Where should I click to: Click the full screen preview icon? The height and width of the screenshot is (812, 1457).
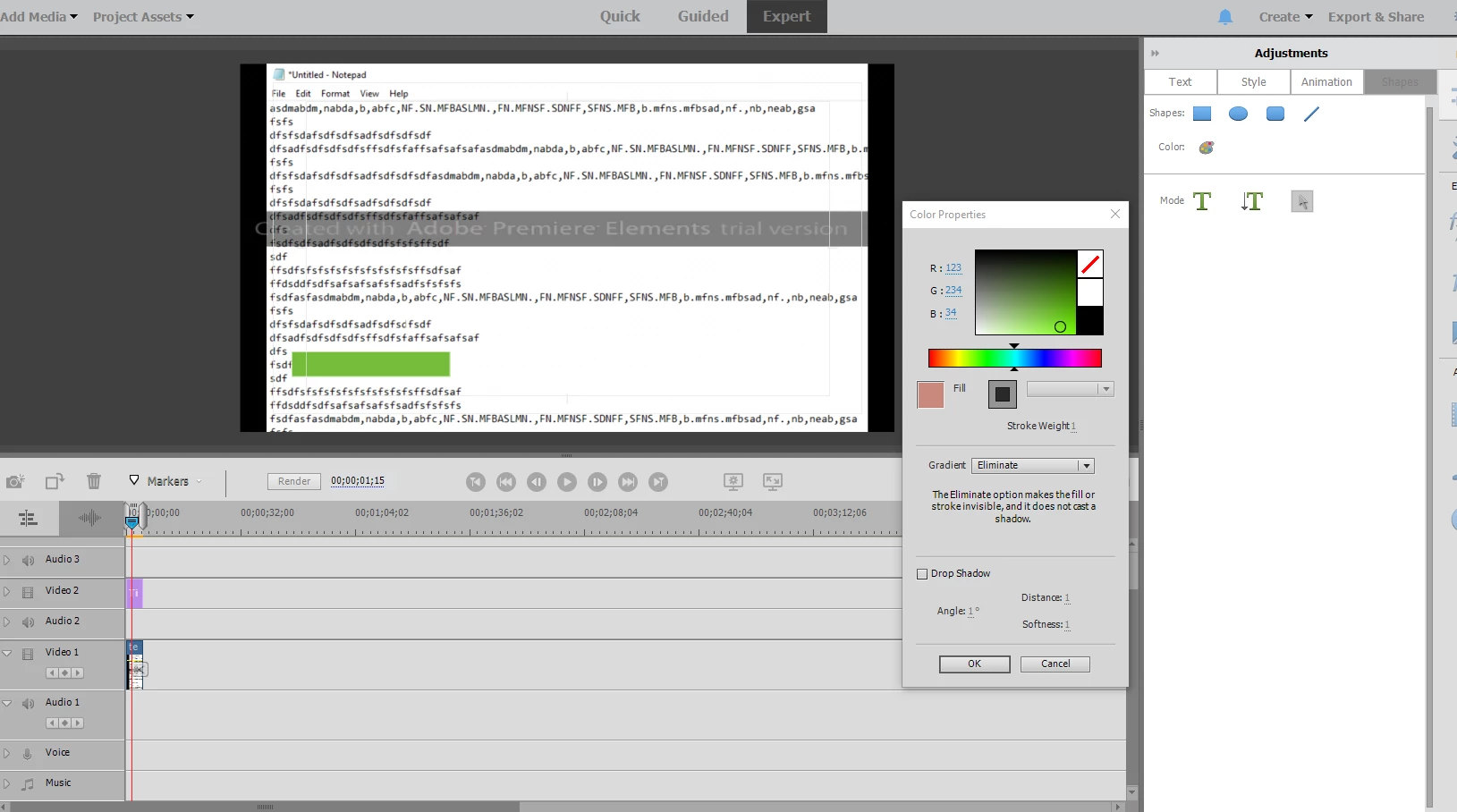pyautogui.click(x=773, y=482)
